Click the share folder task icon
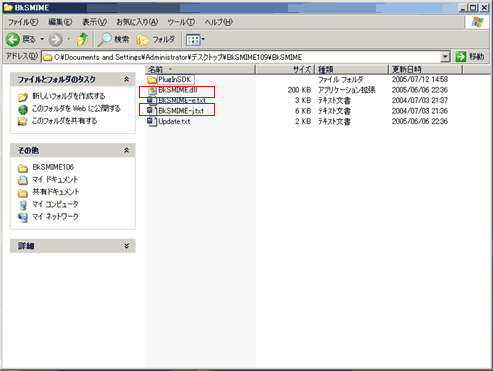Viewport: 493px width, 371px height. coord(23,121)
